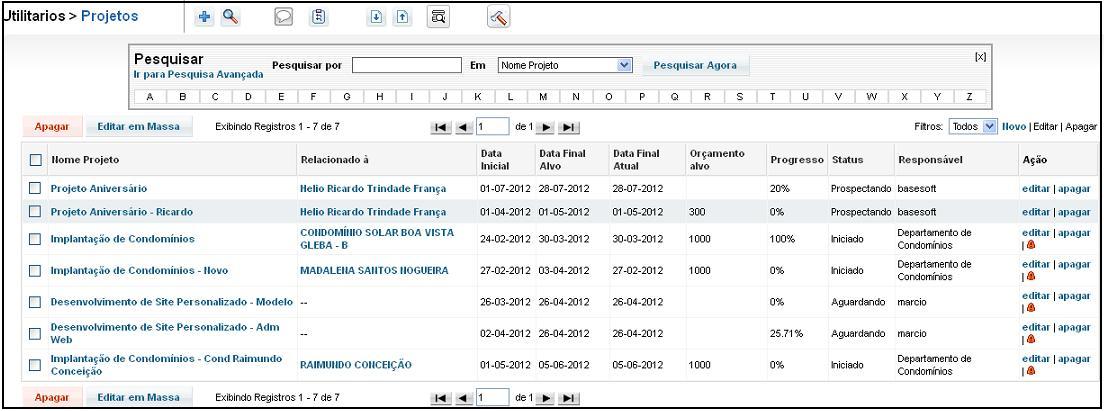This screenshot has height=411, width=1104.
Task: Go to next page using top pager
Action: 546,127
